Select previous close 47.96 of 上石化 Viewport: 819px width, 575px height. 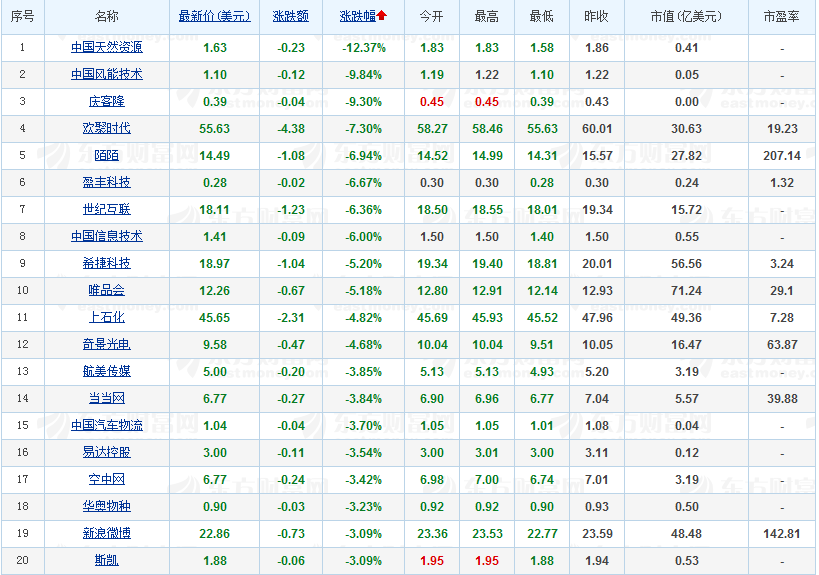tap(597, 318)
